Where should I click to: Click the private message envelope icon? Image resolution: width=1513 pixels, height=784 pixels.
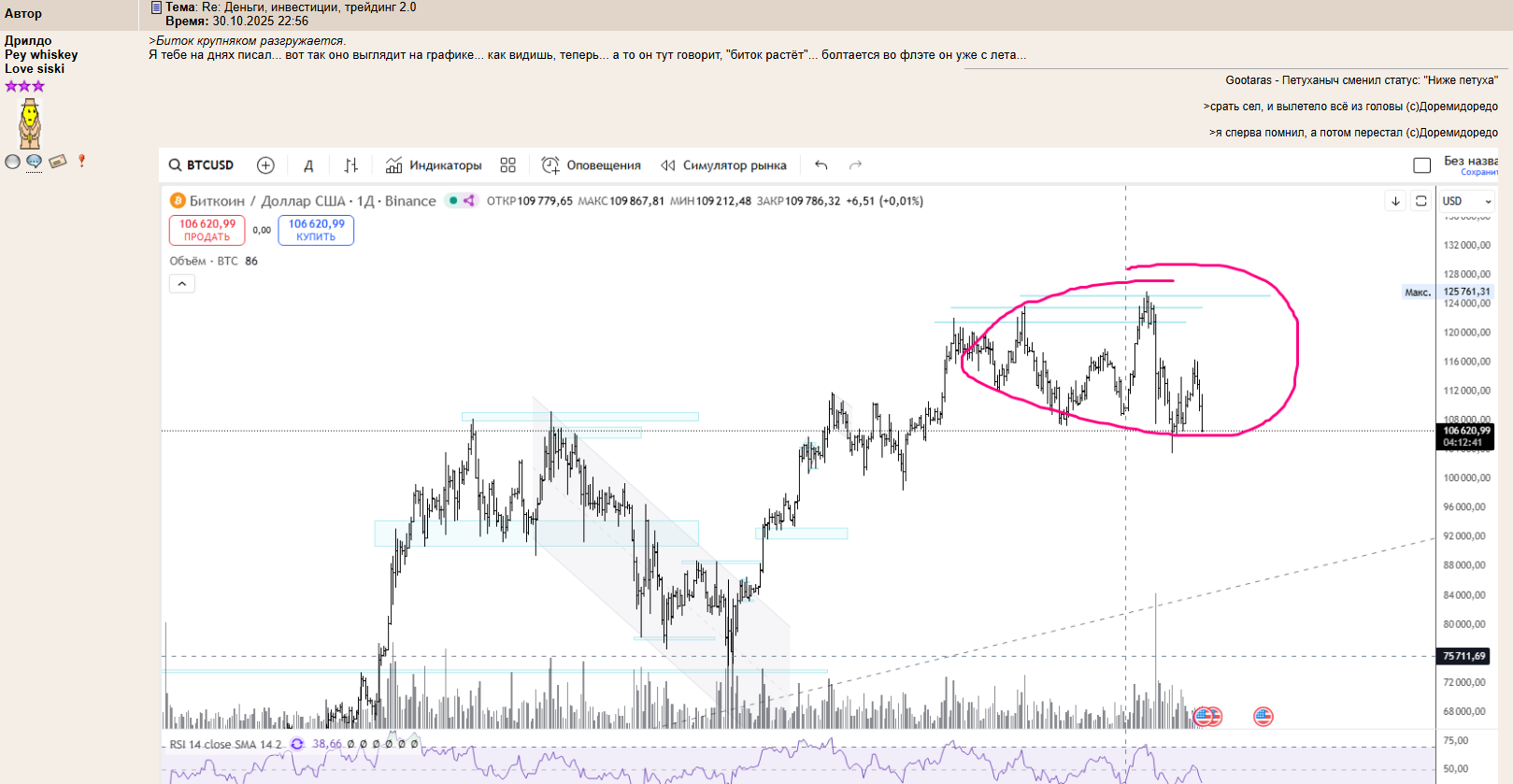click(x=58, y=162)
